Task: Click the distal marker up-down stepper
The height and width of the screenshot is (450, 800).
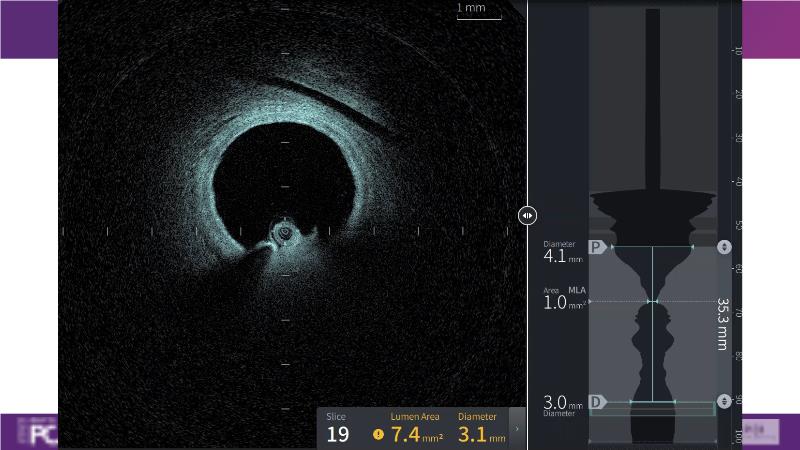Action: pyautogui.click(x=724, y=401)
